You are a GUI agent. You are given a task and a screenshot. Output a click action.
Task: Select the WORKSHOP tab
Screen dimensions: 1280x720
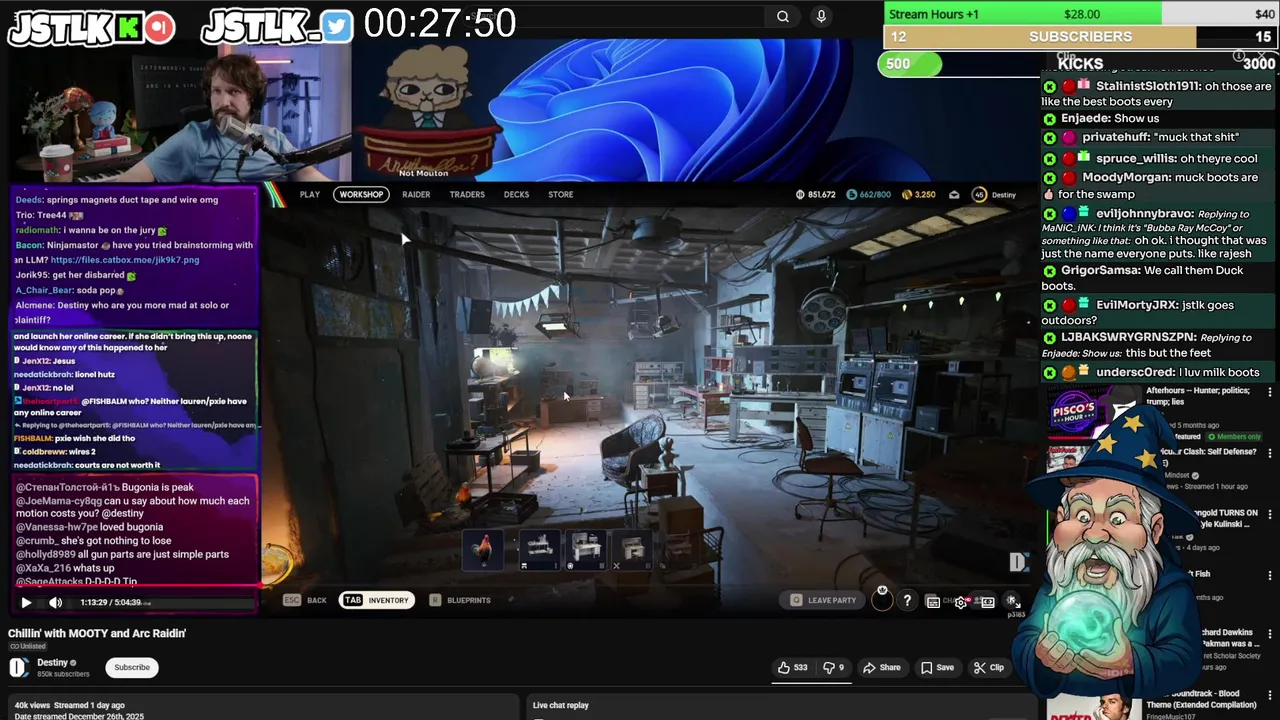(361, 194)
